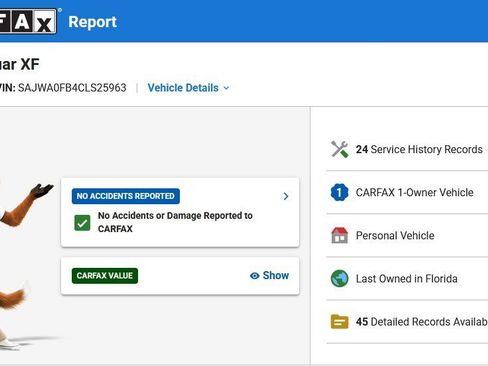Click No Accidents or Damage Reported text

(175, 222)
